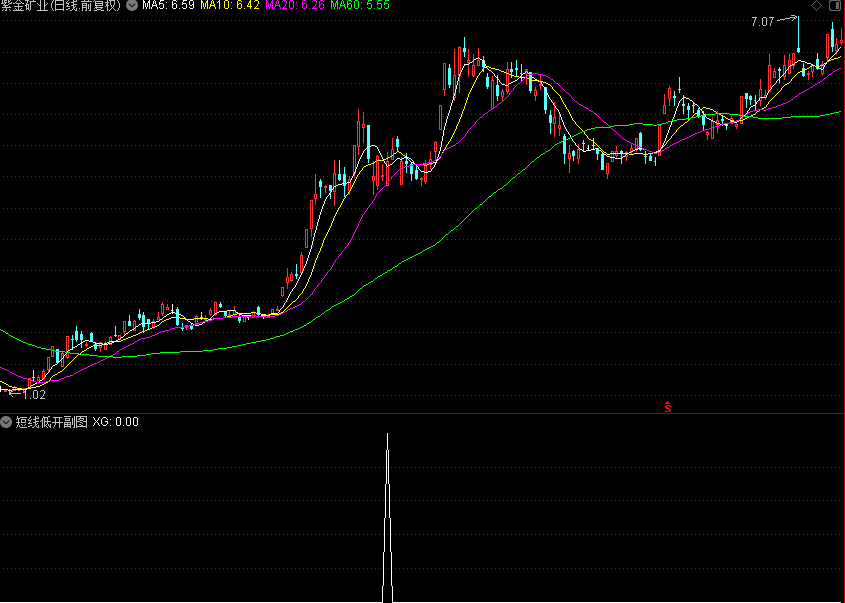The image size is (845, 603).
Task: Toggle the side panel icon at top right
Action: click(837, 5)
